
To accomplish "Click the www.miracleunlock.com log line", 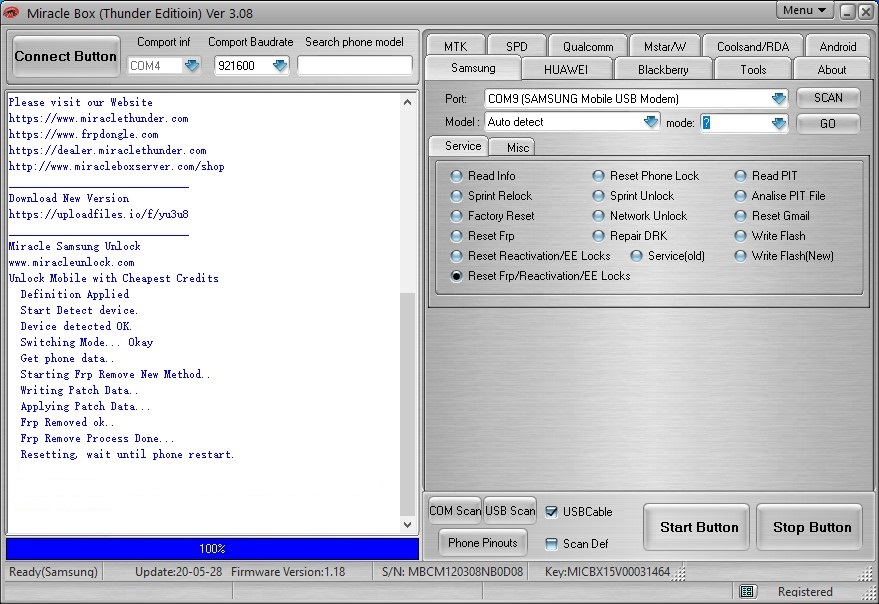I will coord(72,262).
